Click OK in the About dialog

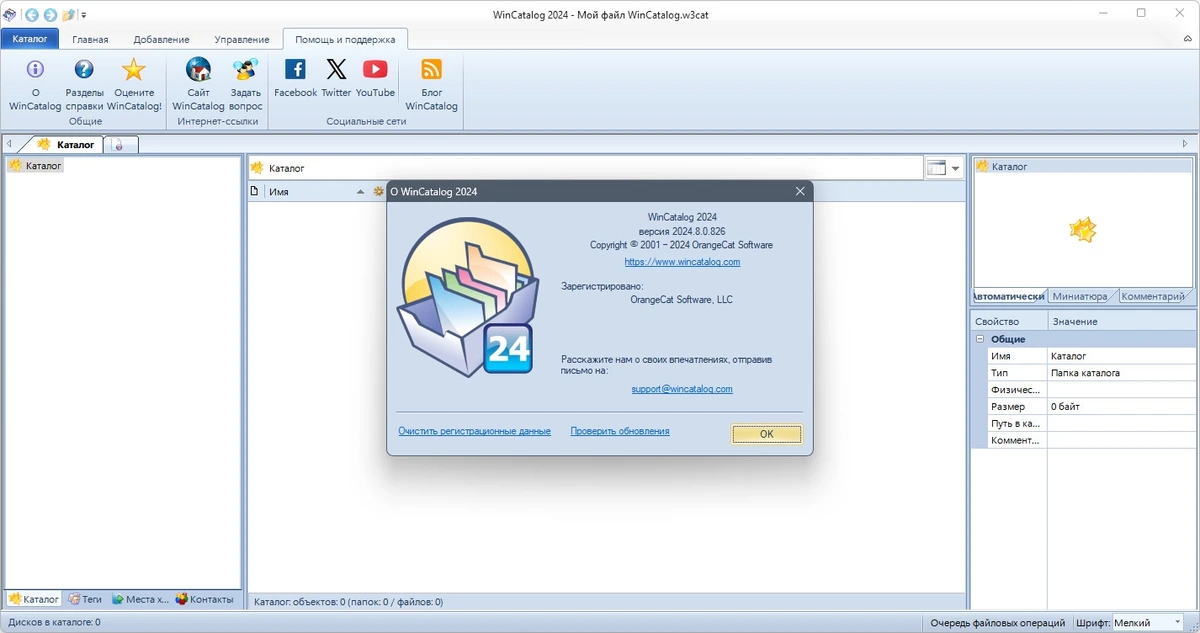[x=767, y=434]
